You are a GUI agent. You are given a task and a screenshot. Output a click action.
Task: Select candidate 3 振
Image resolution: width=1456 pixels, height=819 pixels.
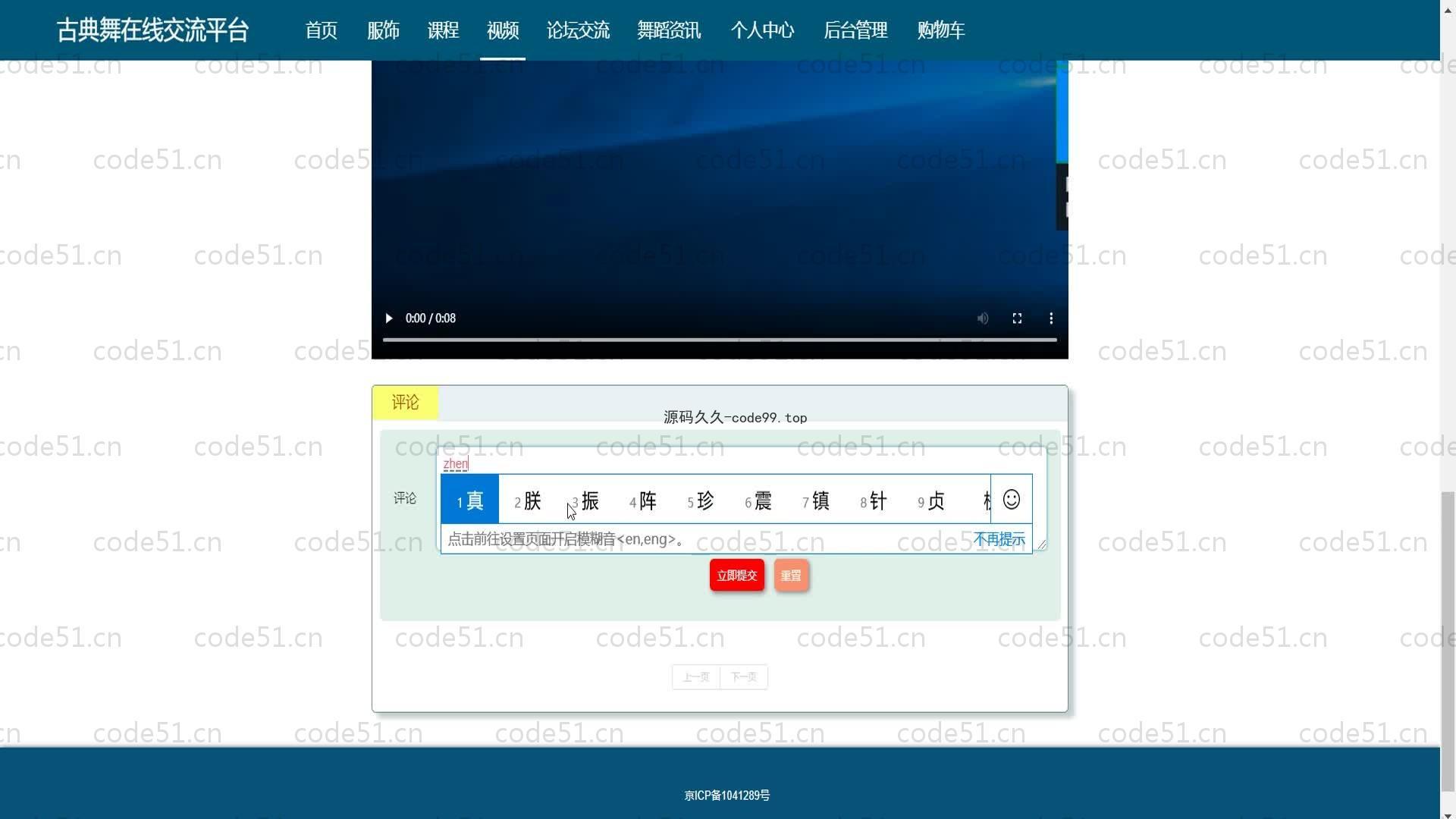click(x=585, y=500)
